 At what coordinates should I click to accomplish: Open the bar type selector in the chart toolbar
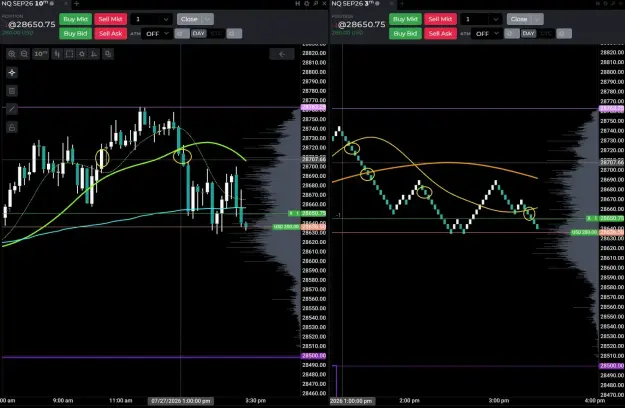pyautogui.click(x=57, y=54)
